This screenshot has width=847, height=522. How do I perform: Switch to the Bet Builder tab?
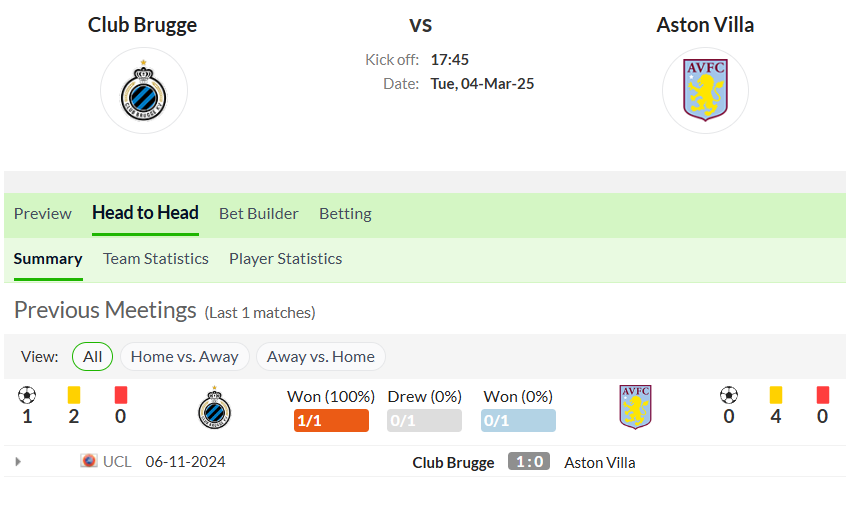point(259,213)
